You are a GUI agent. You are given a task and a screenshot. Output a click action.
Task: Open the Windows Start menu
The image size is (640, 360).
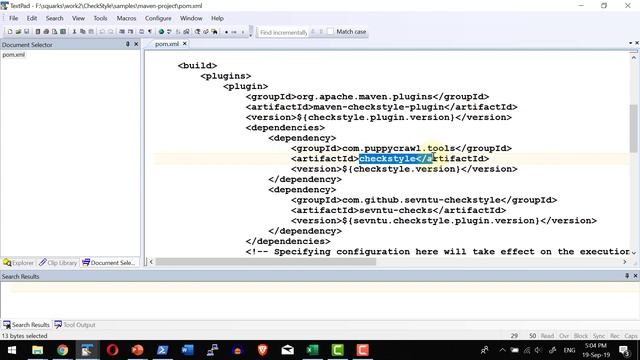click(12, 350)
